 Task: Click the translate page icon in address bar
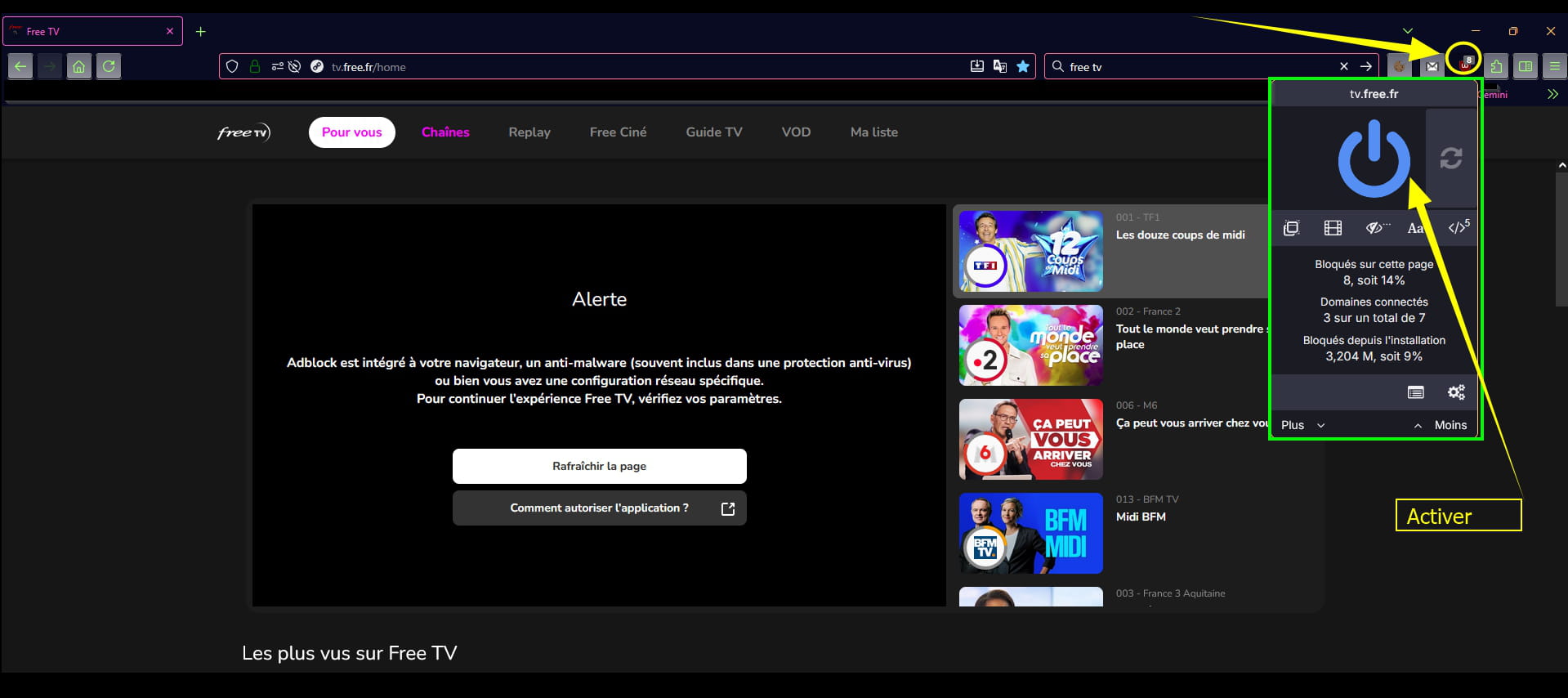point(999,66)
